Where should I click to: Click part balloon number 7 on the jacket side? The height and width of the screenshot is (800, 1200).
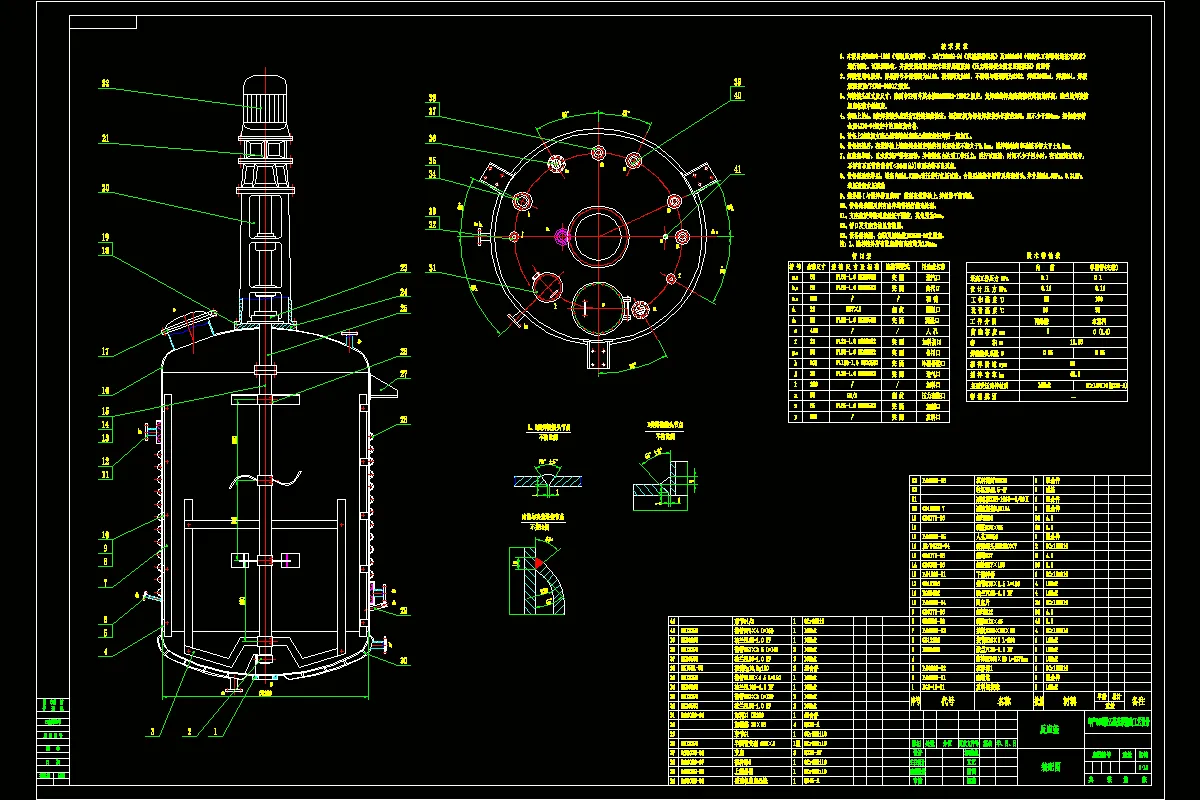point(105,584)
